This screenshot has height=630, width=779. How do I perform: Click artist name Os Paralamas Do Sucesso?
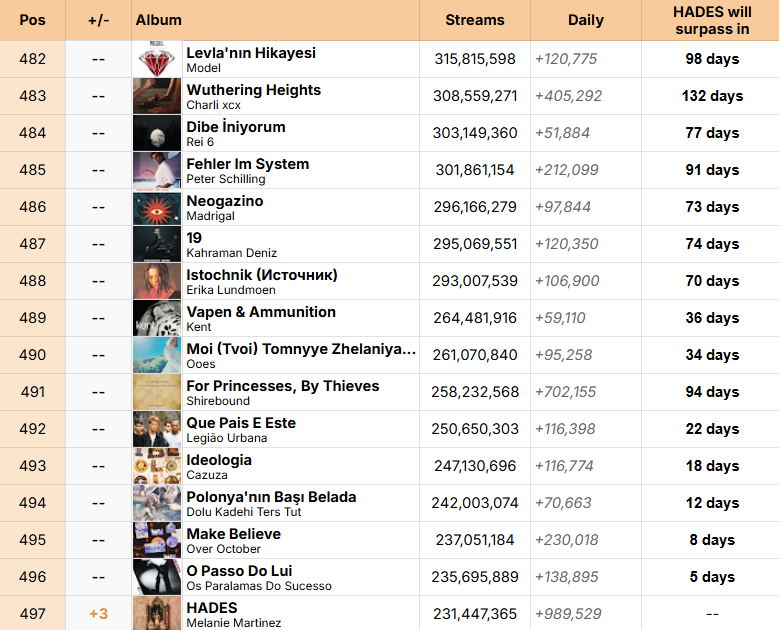[259, 586]
